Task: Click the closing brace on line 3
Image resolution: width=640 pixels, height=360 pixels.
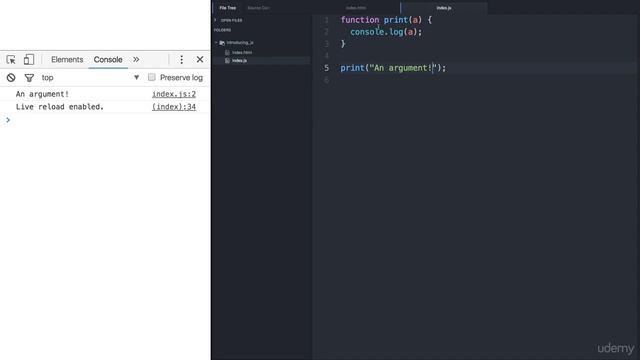Action: 343,44
